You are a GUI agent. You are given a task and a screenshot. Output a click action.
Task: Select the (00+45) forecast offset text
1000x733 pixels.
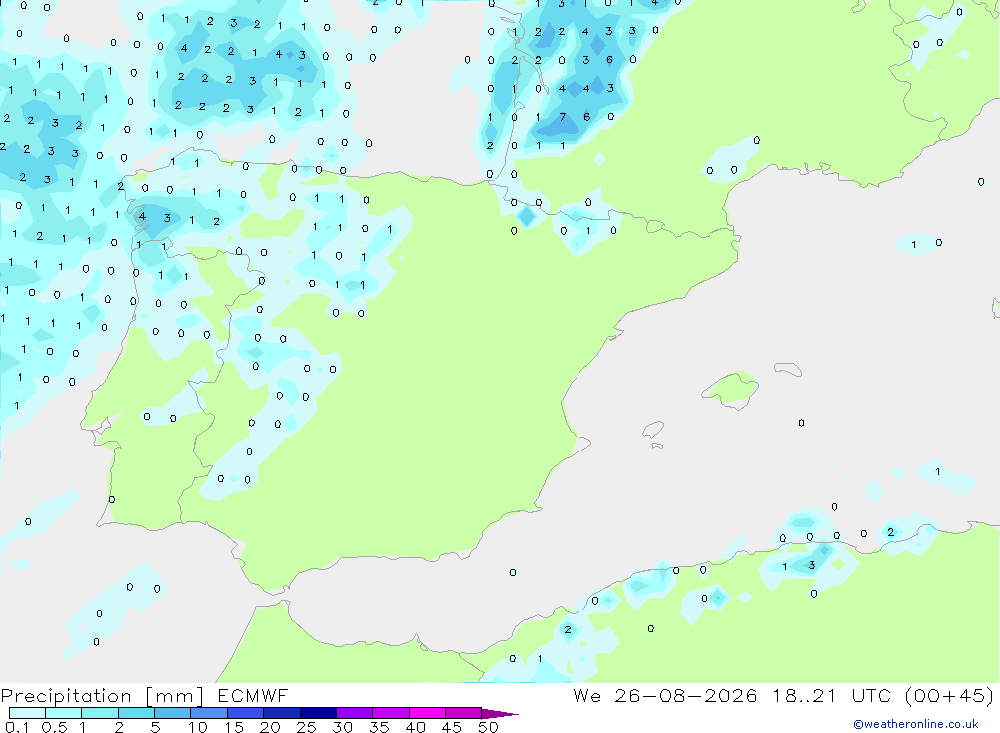click(949, 695)
